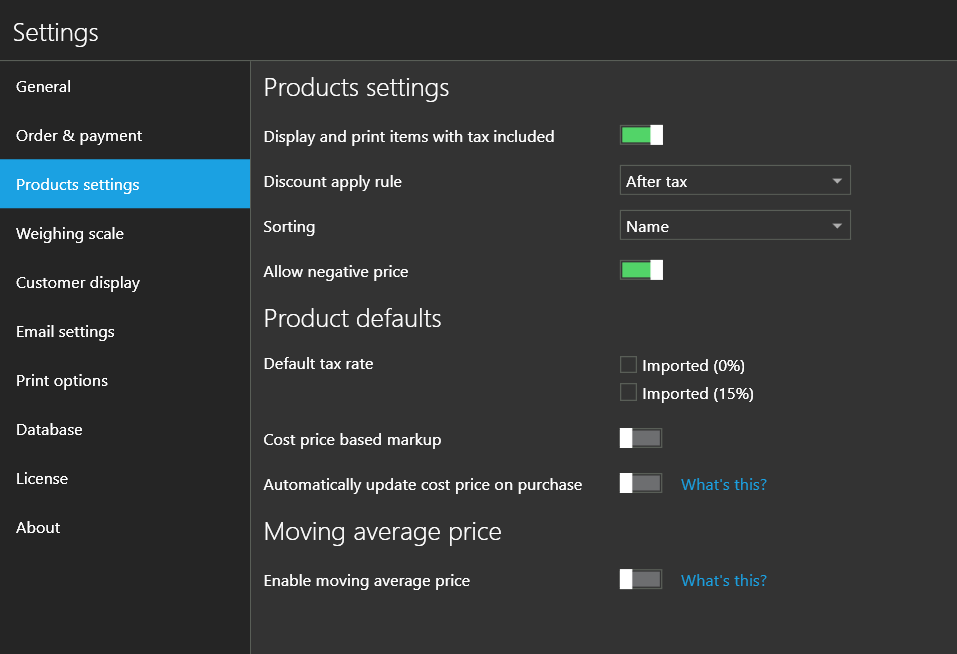View the License section

pyautogui.click(x=42, y=478)
